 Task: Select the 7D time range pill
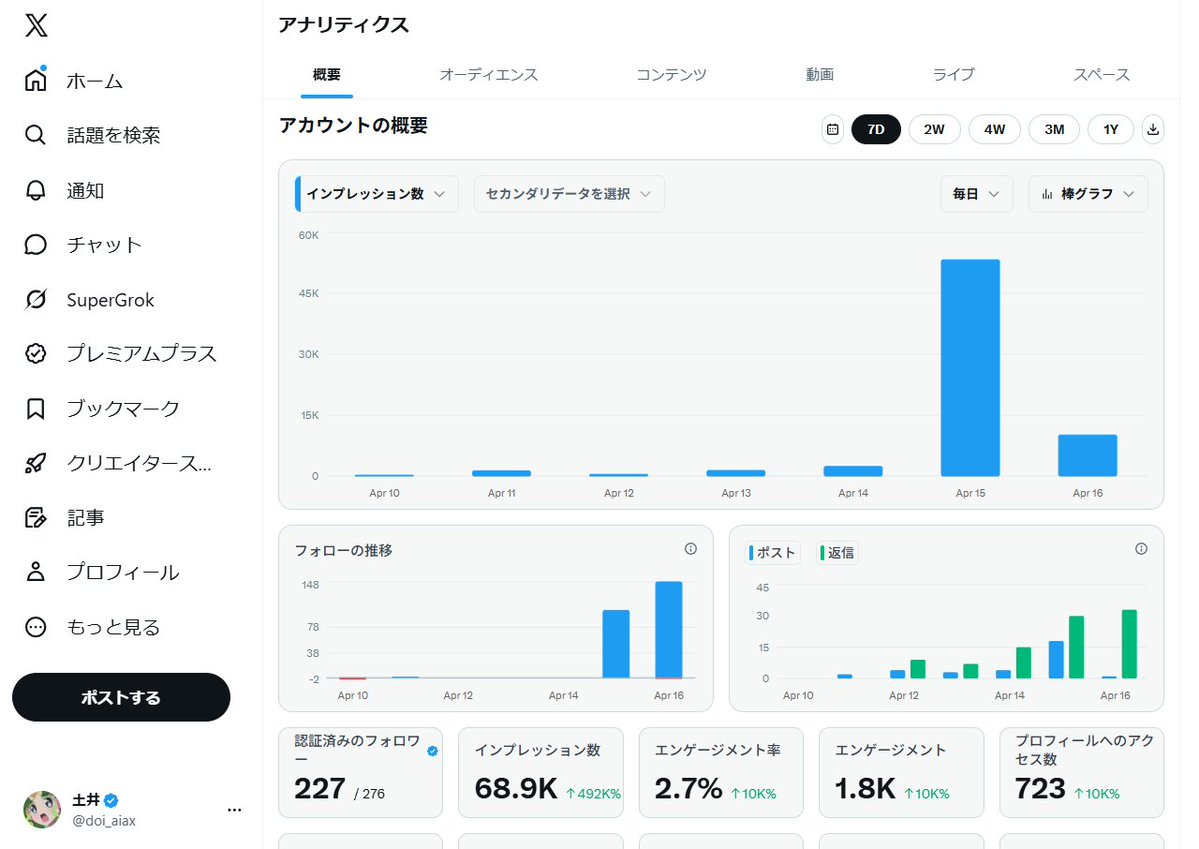[876, 129]
